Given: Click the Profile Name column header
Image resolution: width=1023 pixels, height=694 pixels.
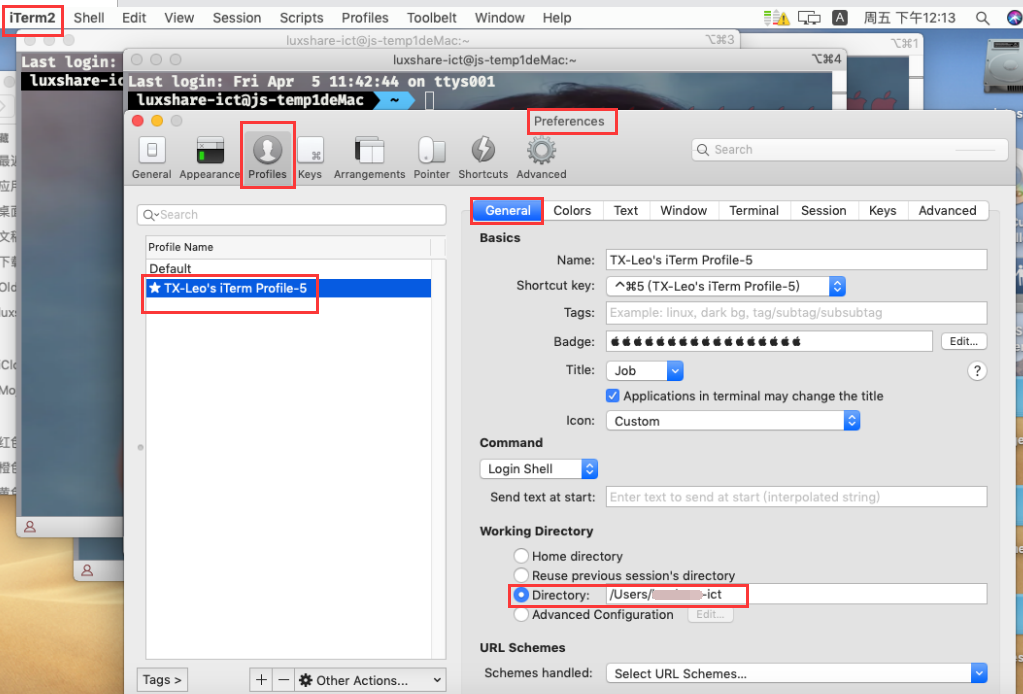Looking at the screenshot, I should (288, 247).
